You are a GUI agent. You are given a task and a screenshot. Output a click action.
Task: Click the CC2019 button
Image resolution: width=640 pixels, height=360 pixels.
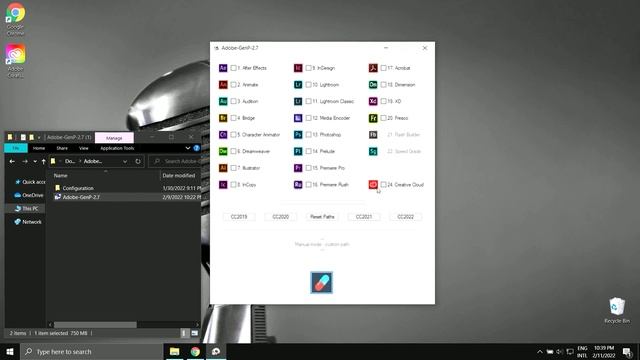(x=239, y=217)
